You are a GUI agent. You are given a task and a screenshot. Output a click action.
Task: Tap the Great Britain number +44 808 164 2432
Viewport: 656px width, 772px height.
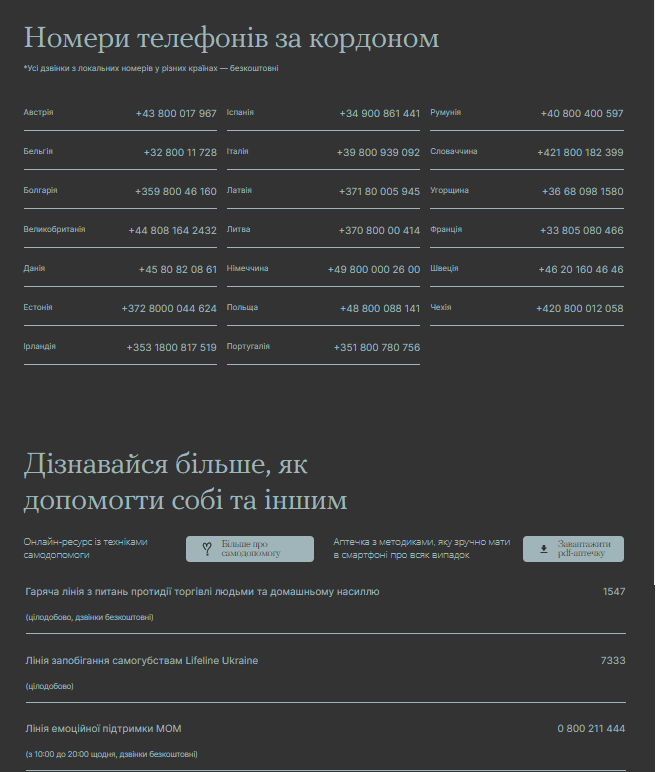point(172,231)
